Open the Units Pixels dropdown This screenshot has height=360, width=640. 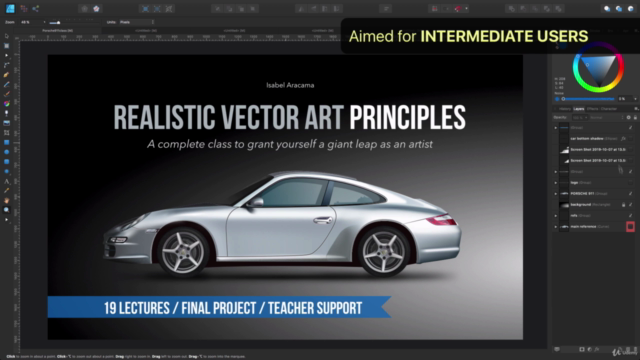[x=137, y=22]
